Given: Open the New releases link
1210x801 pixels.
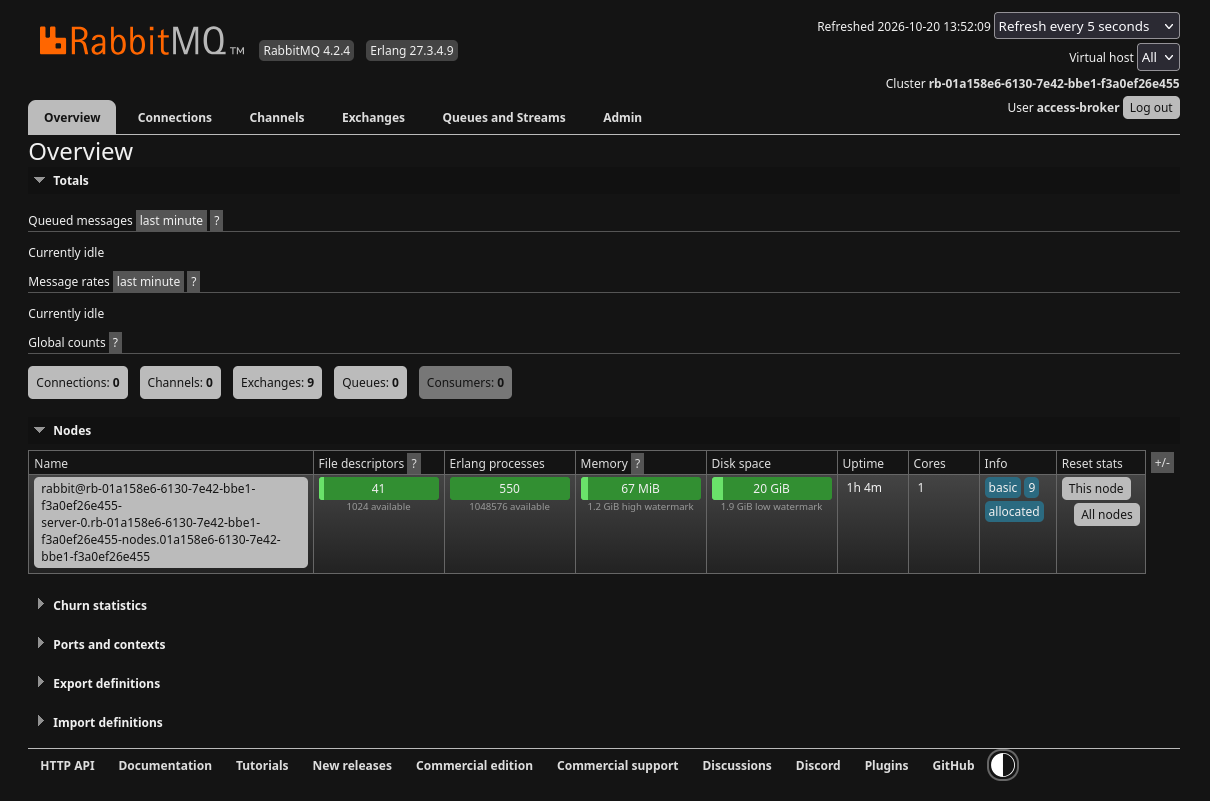Looking at the screenshot, I should point(352,766).
